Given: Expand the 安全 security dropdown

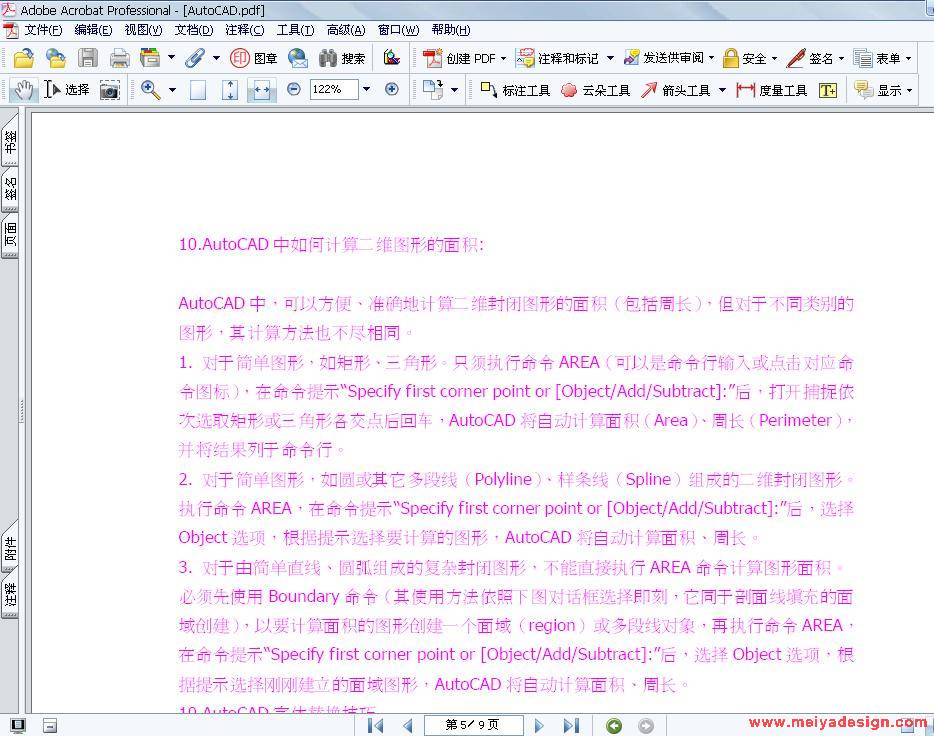Looking at the screenshot, I should (749, 58).
